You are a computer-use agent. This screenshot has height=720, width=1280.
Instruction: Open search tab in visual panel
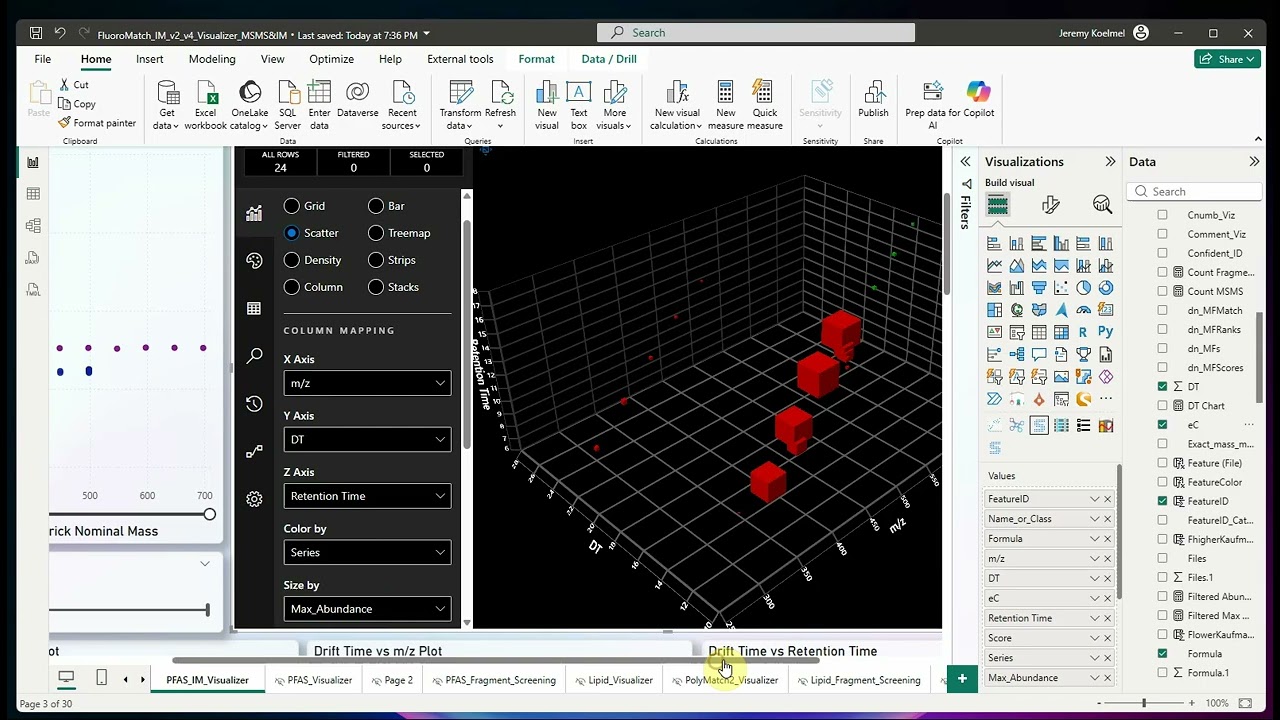(x=254, y=356)
